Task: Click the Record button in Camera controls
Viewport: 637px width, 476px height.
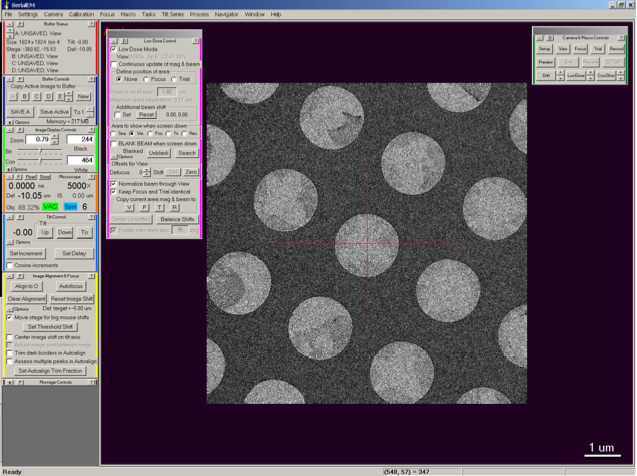Action: [x=614, y=48]
